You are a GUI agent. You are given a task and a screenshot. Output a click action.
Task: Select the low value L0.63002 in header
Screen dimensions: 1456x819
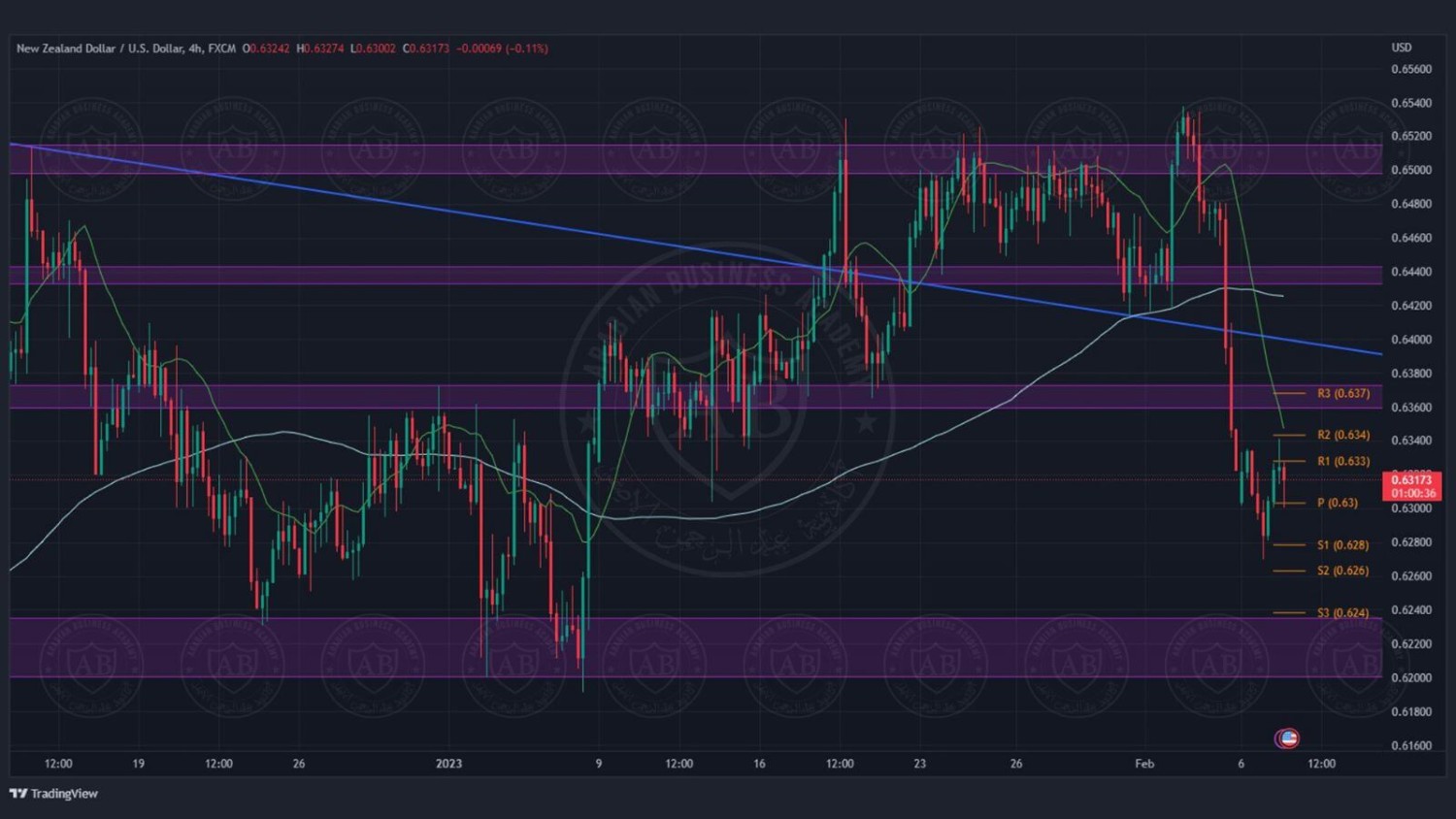[373, 49]
